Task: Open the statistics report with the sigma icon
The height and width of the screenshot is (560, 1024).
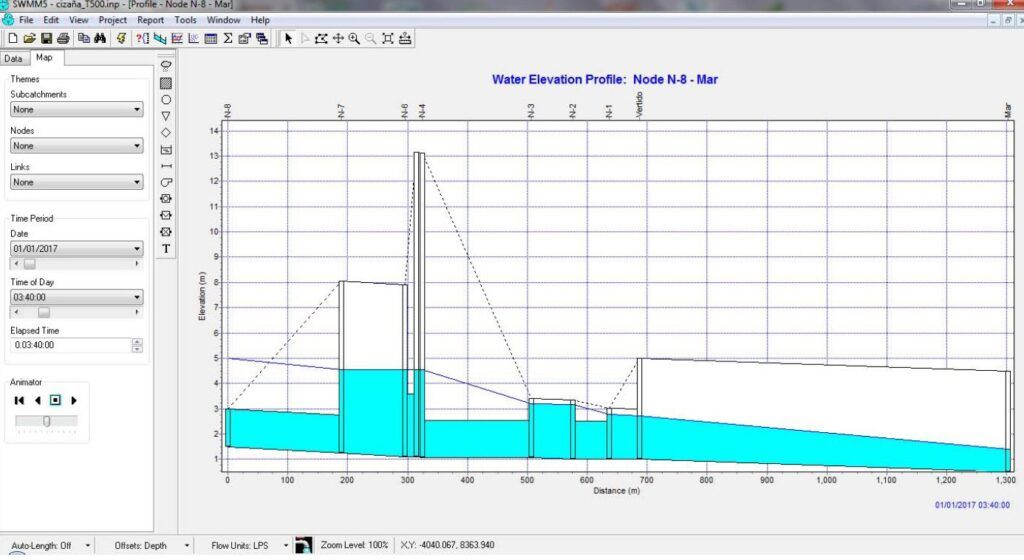Action: (227, 39)
